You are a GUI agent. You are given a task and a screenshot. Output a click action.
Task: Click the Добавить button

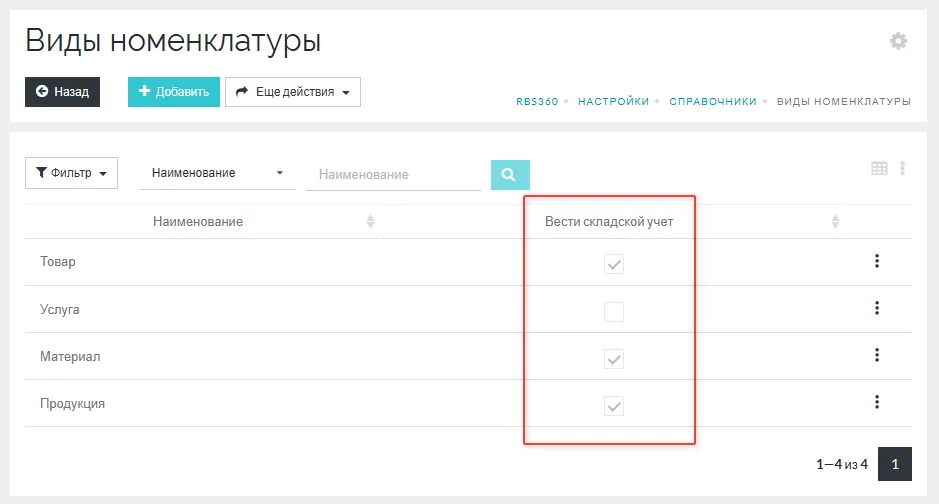tap(174, 92)
